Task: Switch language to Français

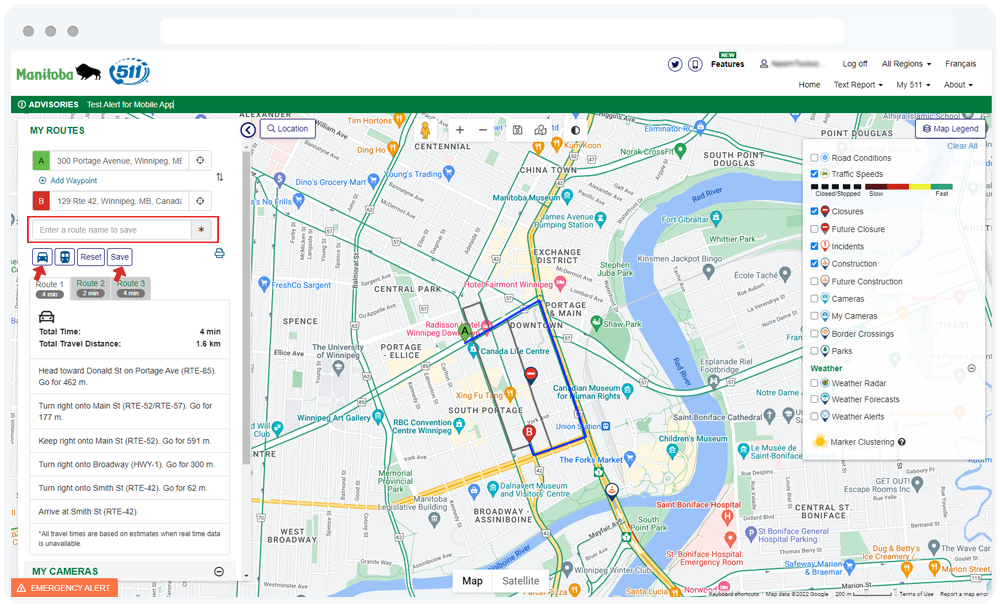Action: pos(960,64)
